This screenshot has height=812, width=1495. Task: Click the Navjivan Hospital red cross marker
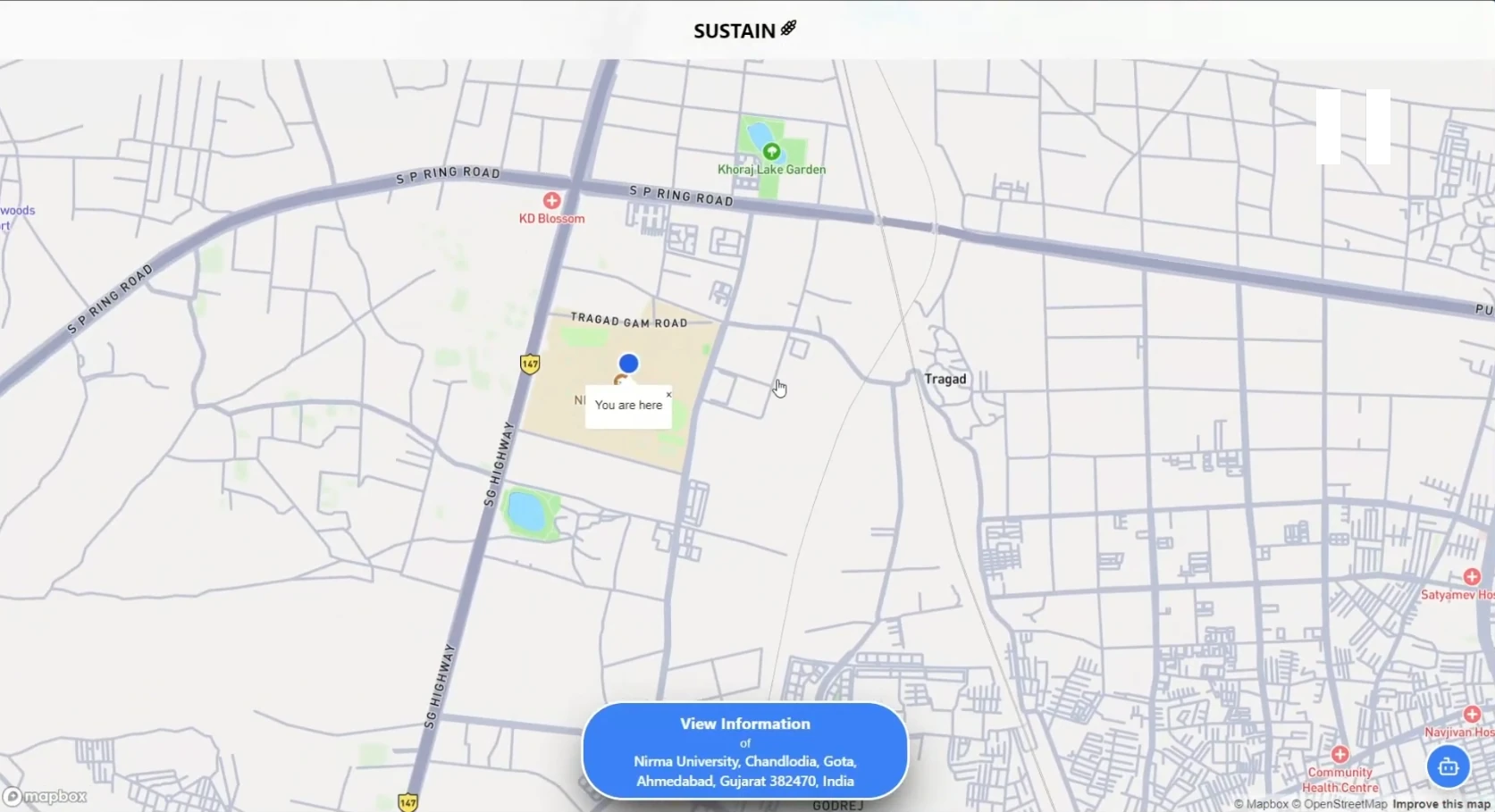coord(1472,715)
